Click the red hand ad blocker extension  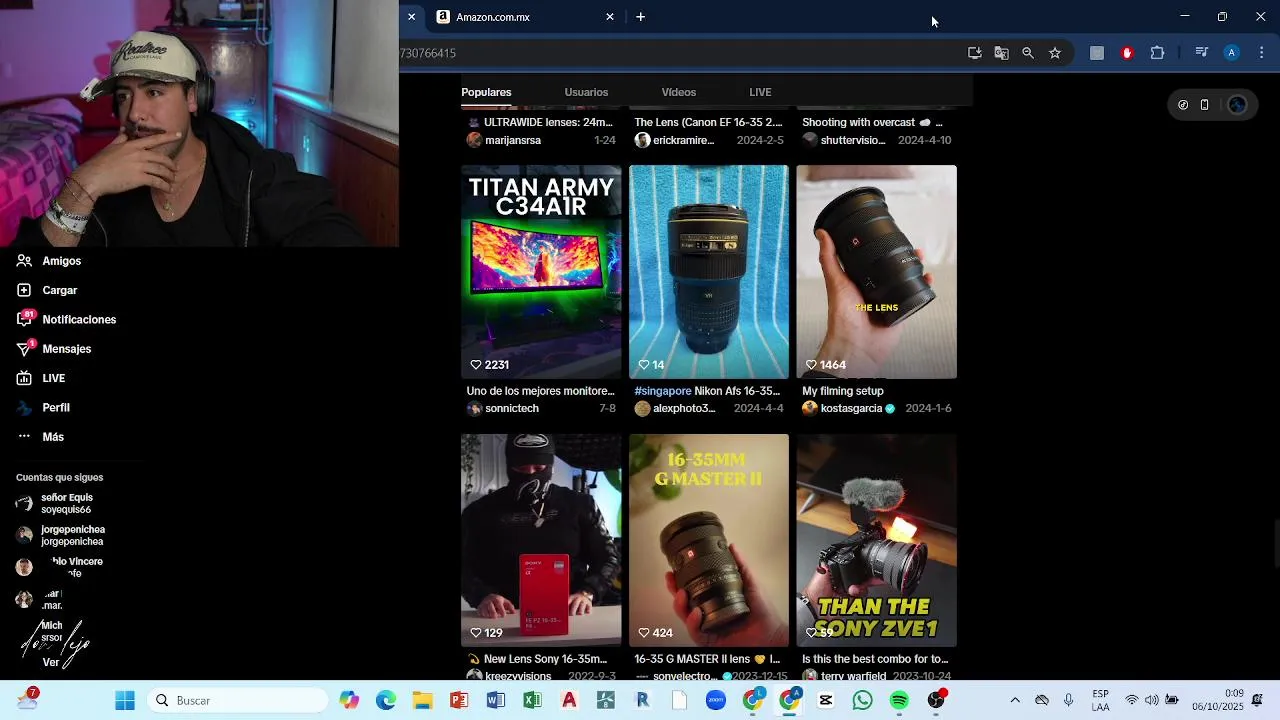pos(1127,53)
